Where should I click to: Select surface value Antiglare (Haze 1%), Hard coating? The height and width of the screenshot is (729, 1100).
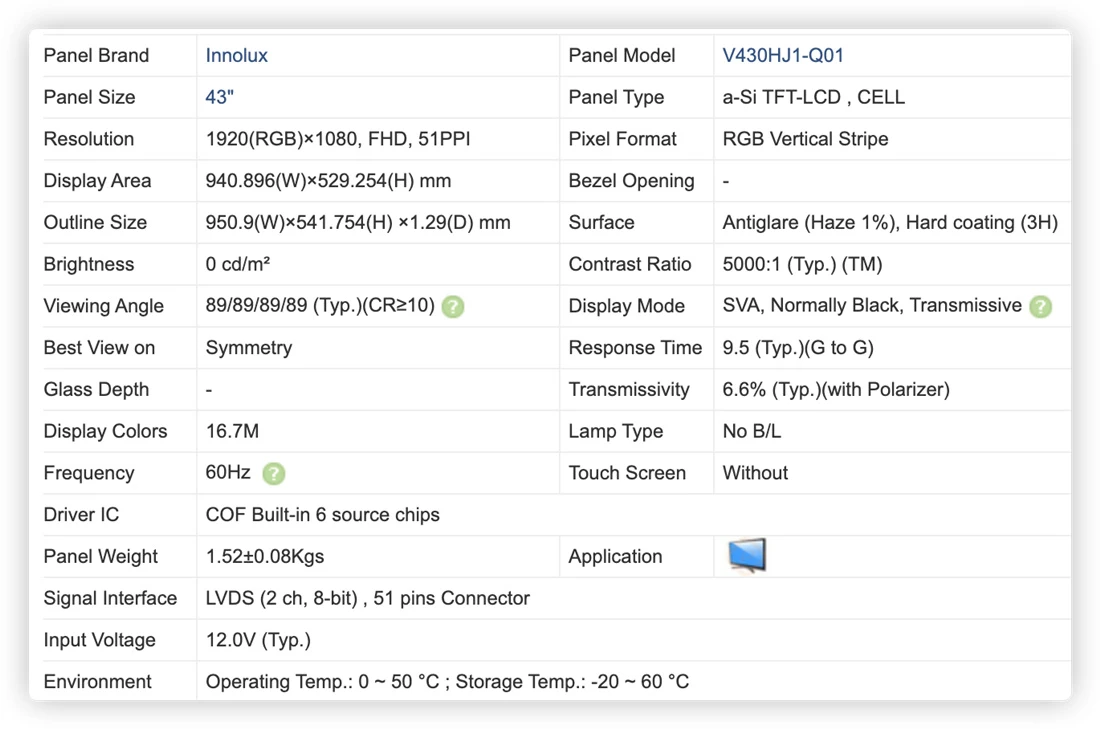(x=890, y=222)
